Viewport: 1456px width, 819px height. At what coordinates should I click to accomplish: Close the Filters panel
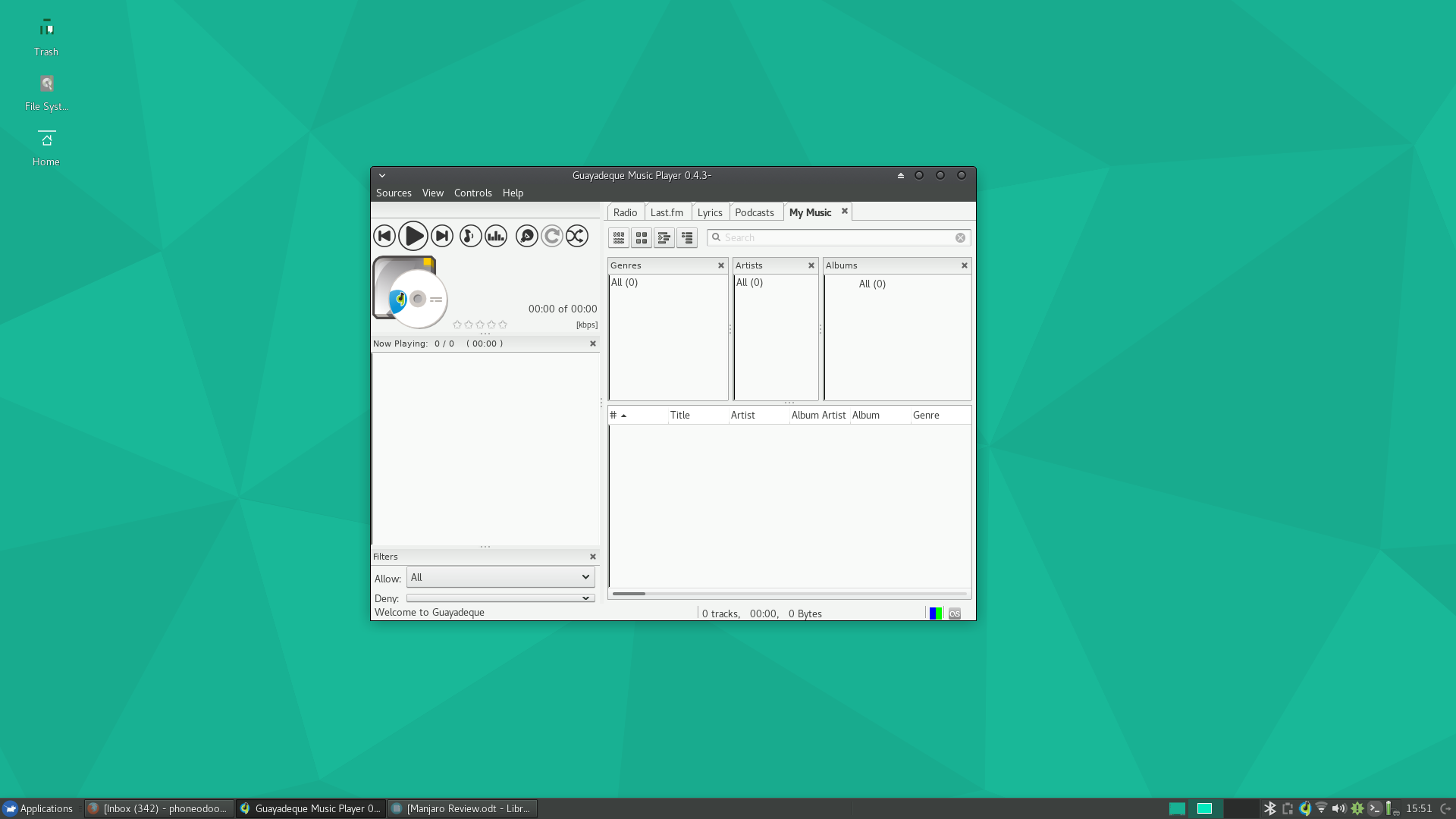click(593, 557)
